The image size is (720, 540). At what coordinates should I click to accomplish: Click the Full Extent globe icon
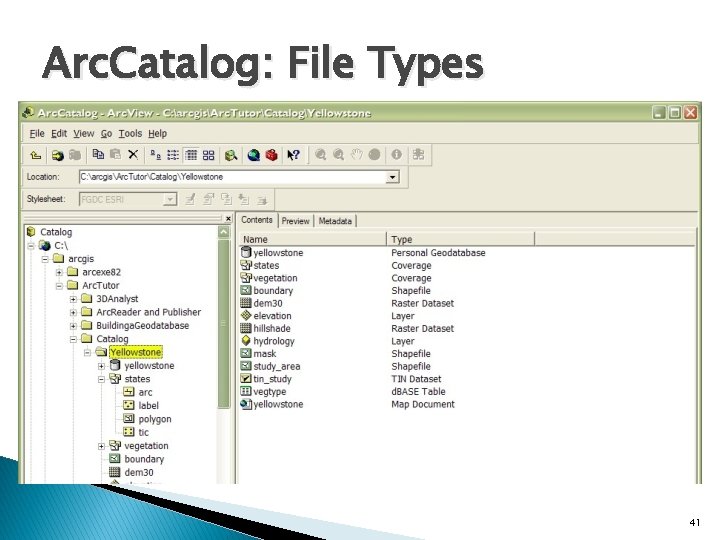(375, 155)
